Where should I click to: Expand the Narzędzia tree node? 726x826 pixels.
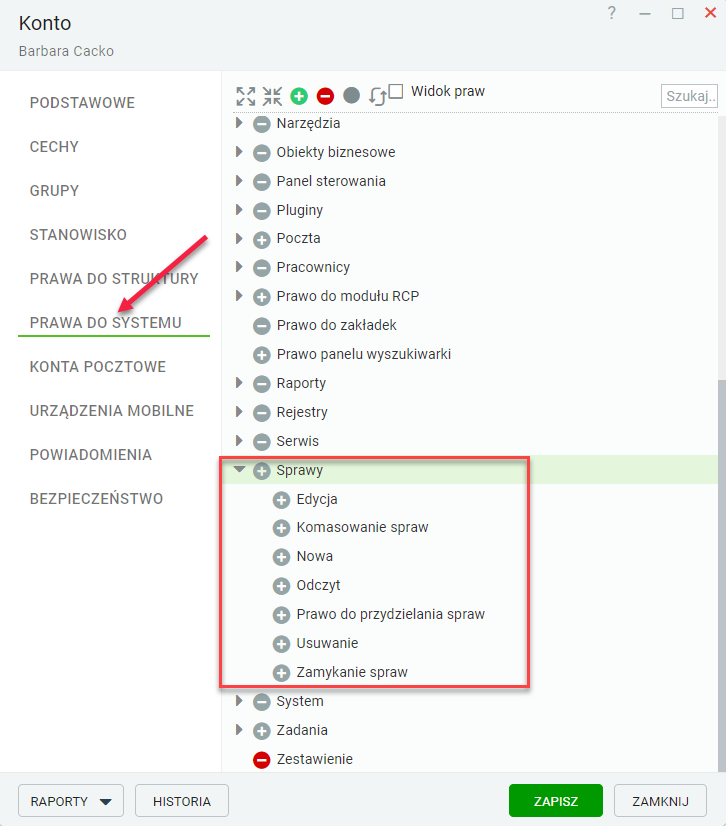click(239, 123)
